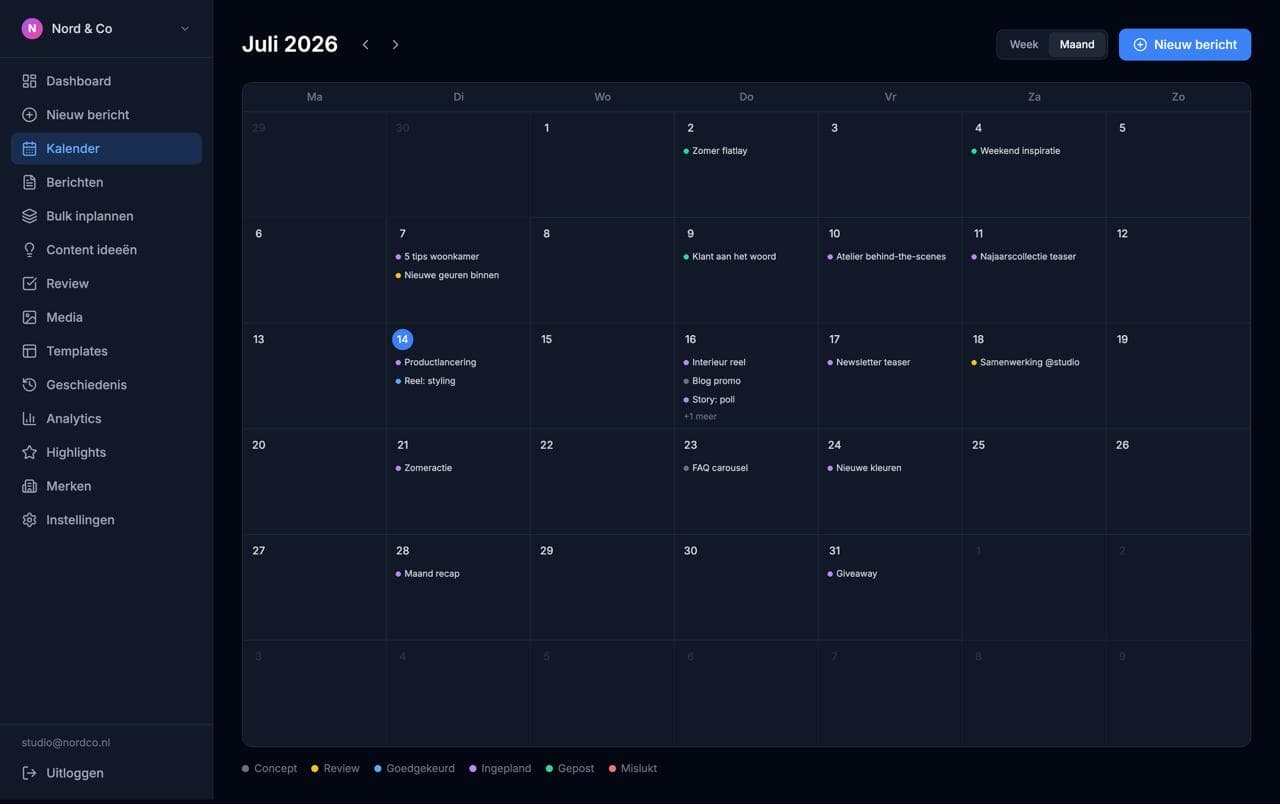Viewport: 1280px width, 804px height.
Task: Open Berichten in the sidebar
Action: 106,182
